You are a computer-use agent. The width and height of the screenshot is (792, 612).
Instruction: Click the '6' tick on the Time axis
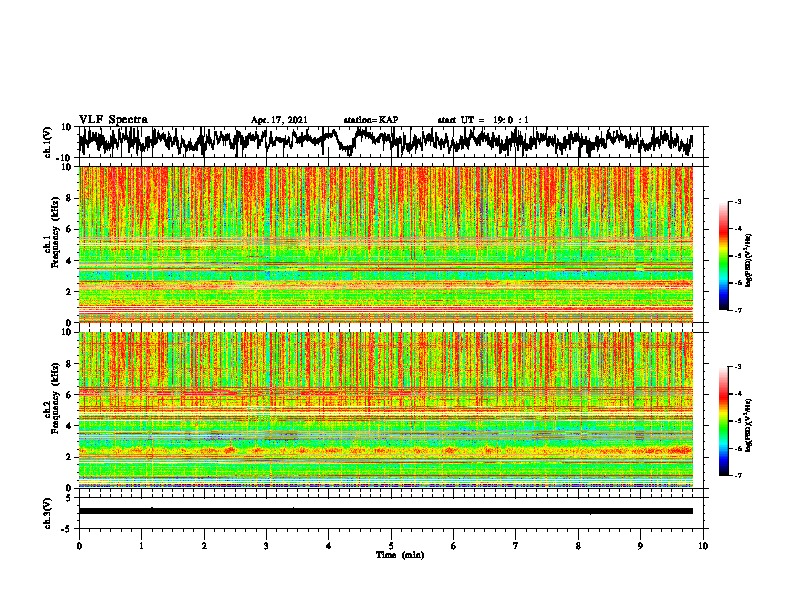454,546
